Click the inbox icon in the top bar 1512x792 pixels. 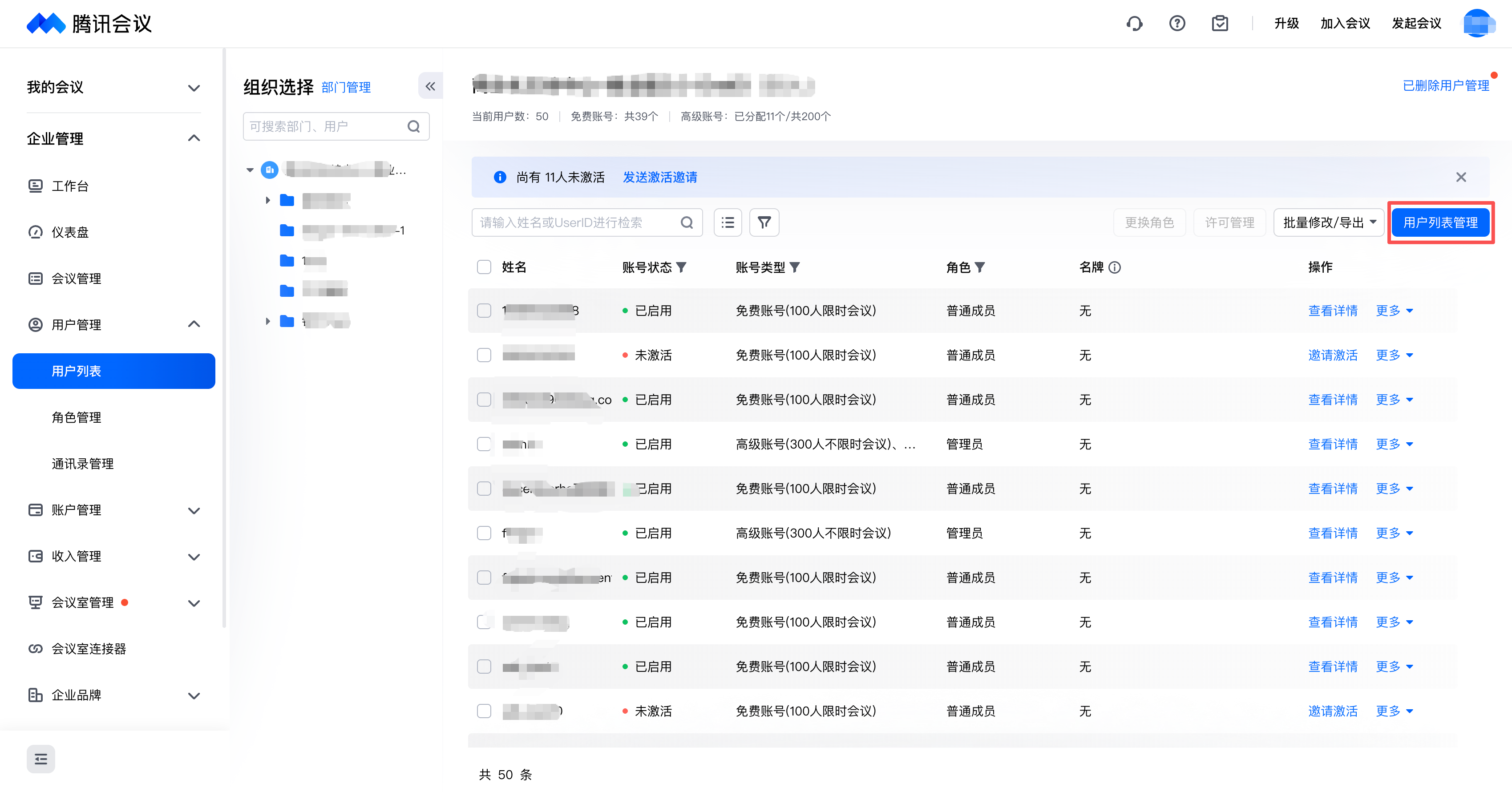point(1220,24)
